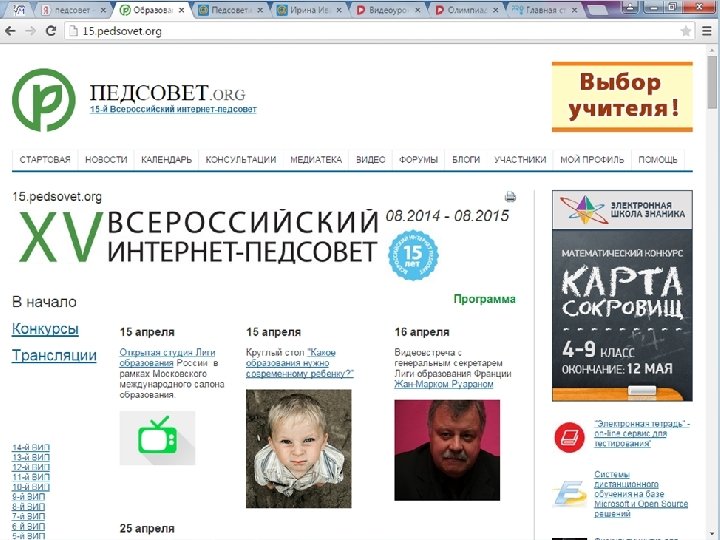The height and width of the screenshot is (540, 720).
Task: Open the Конкурсы link
Action: 45,329
